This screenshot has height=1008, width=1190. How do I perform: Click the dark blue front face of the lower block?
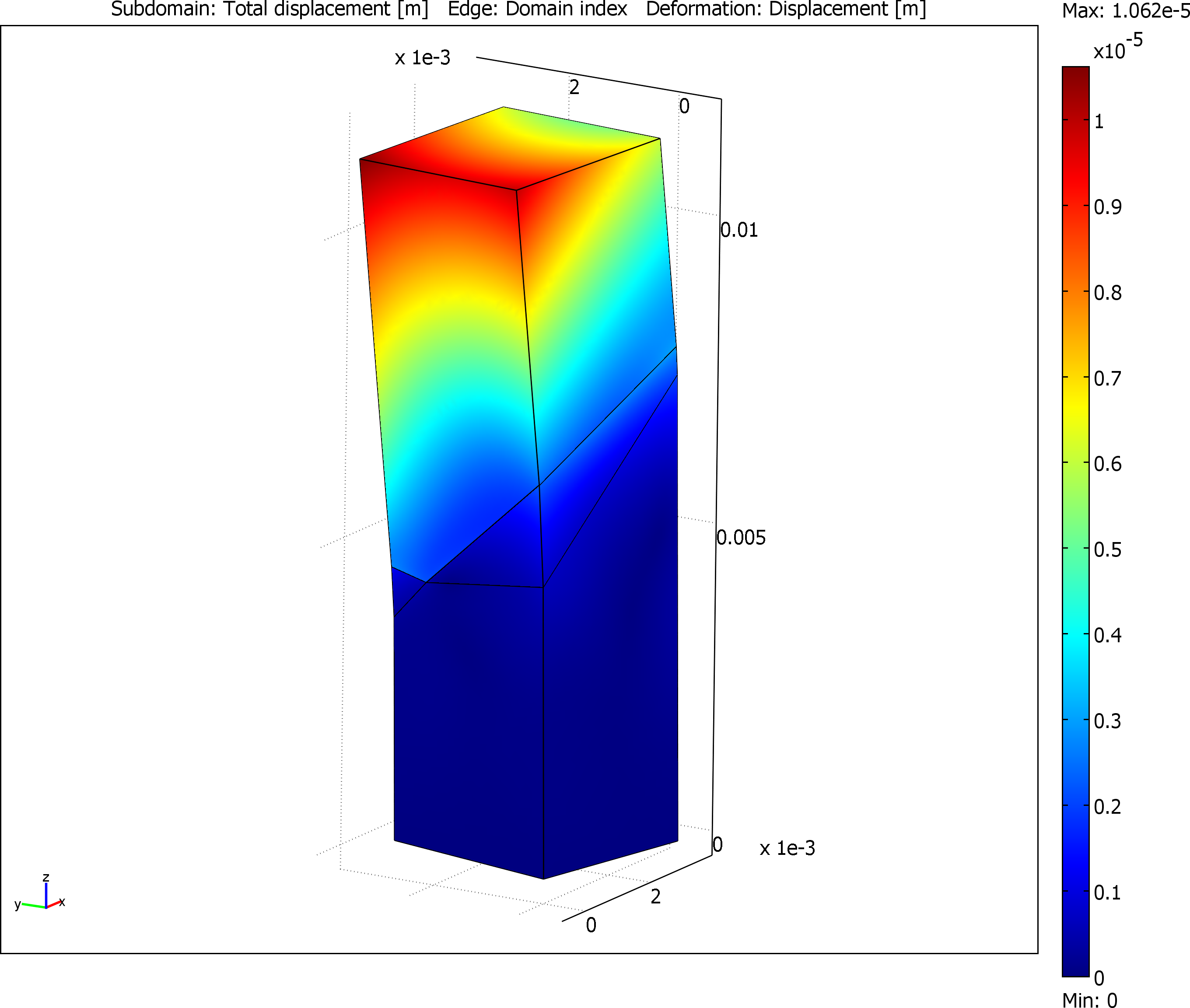(469, 731)
